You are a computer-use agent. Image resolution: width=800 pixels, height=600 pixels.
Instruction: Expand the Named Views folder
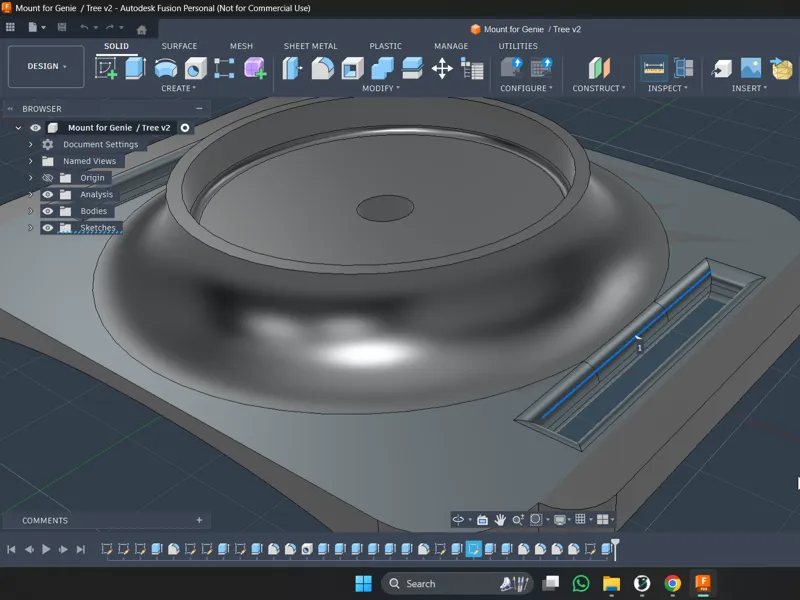point(31,161)
